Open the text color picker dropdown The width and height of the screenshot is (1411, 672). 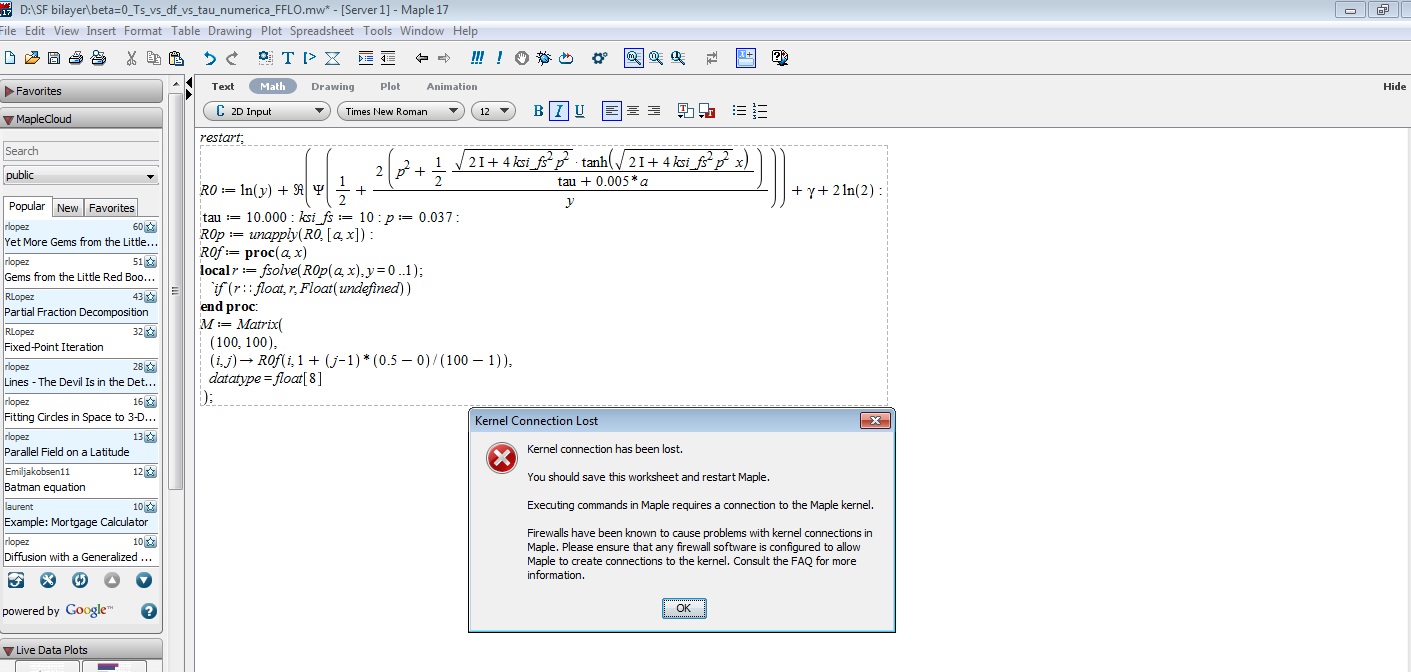click(x=685, y=111)
